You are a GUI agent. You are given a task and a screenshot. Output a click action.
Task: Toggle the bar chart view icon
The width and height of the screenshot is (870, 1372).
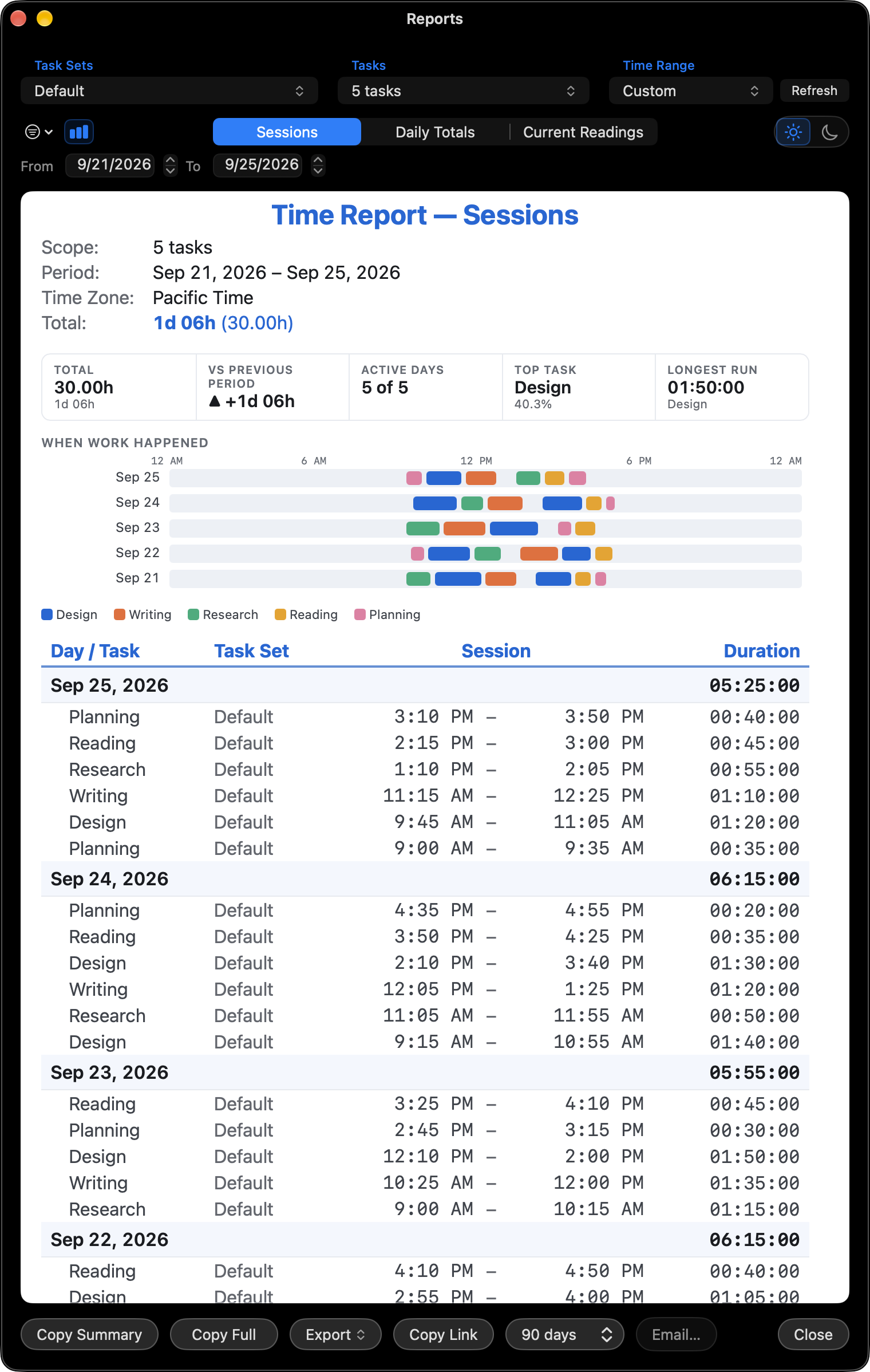pos(79,132)
